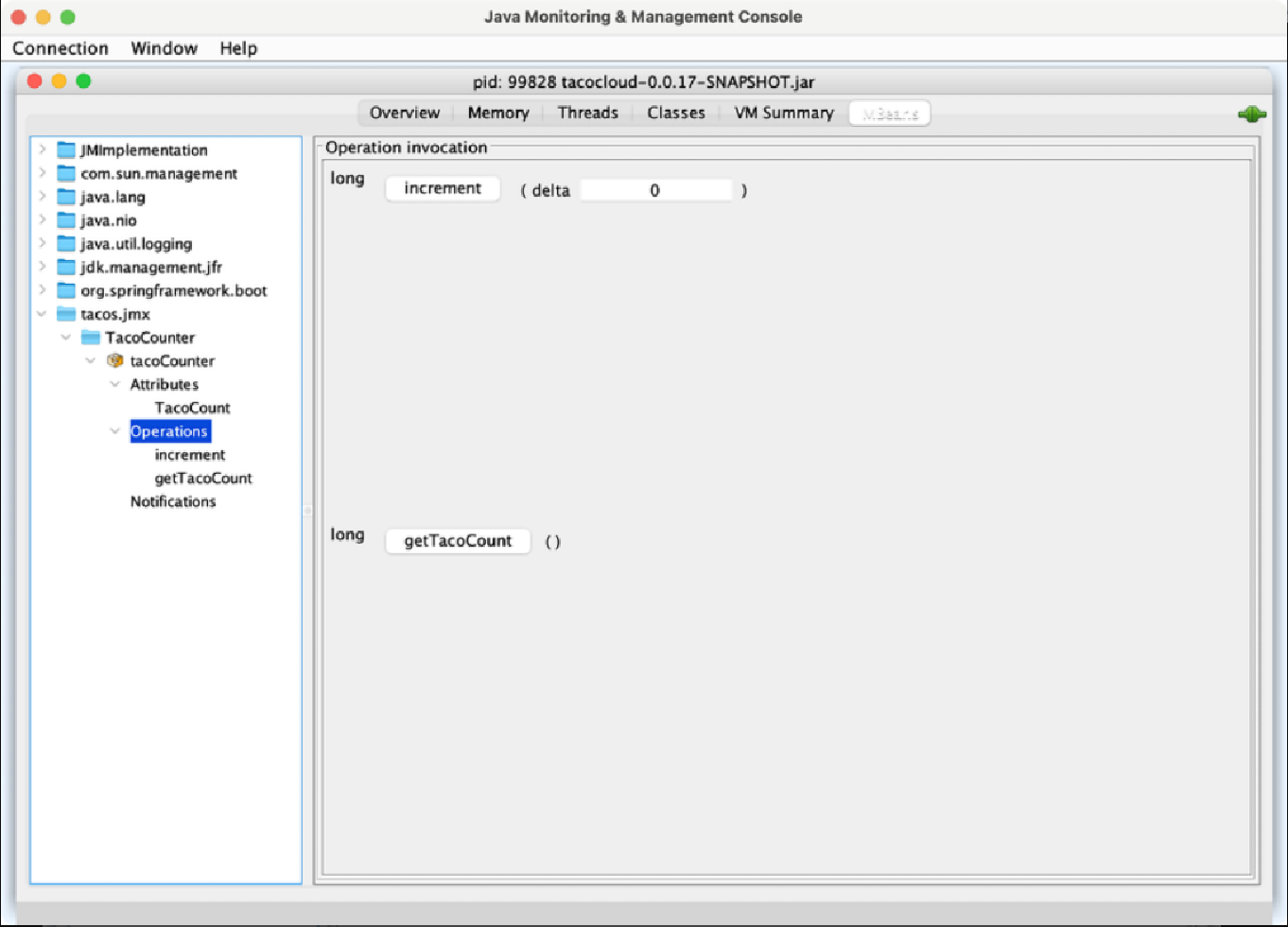
Task: Select the org.springframework.boot domain label
Action: click(174, 290)
